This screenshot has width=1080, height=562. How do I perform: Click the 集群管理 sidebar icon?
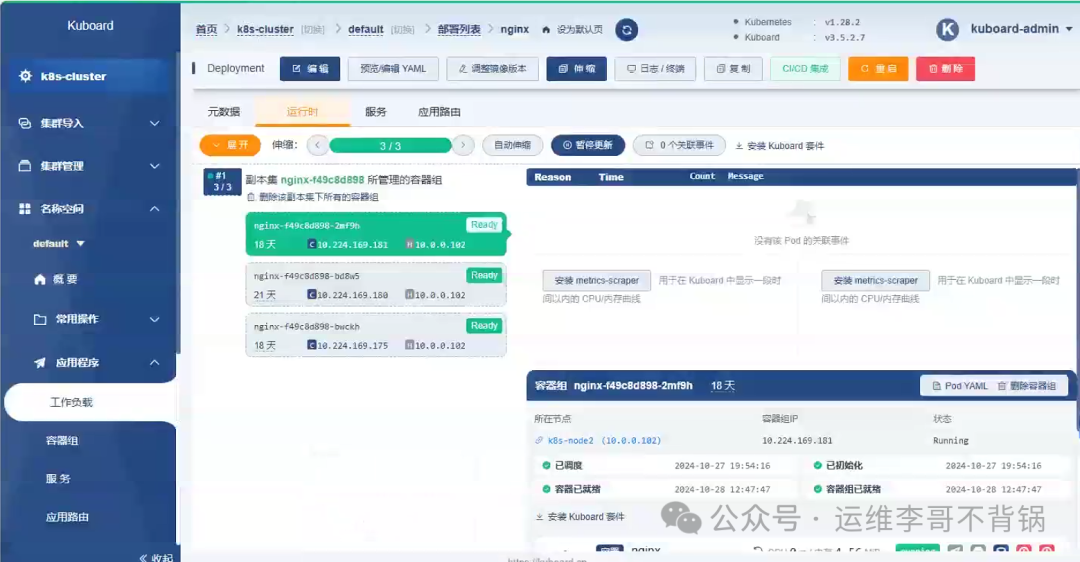coord(25,166)
